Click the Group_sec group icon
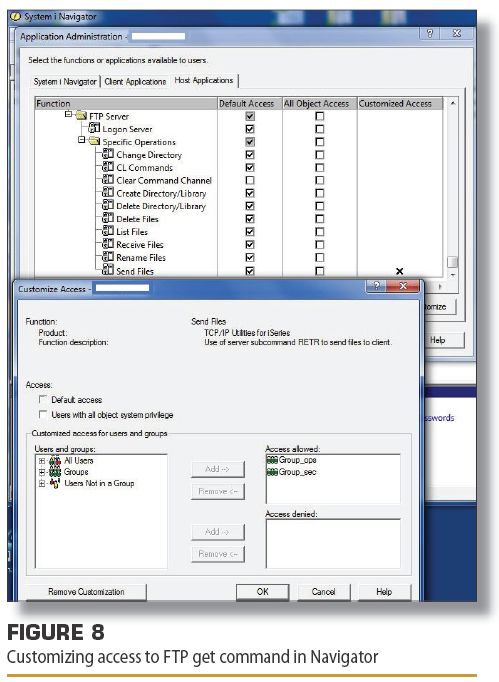499x682 pixels. point(272,472)
